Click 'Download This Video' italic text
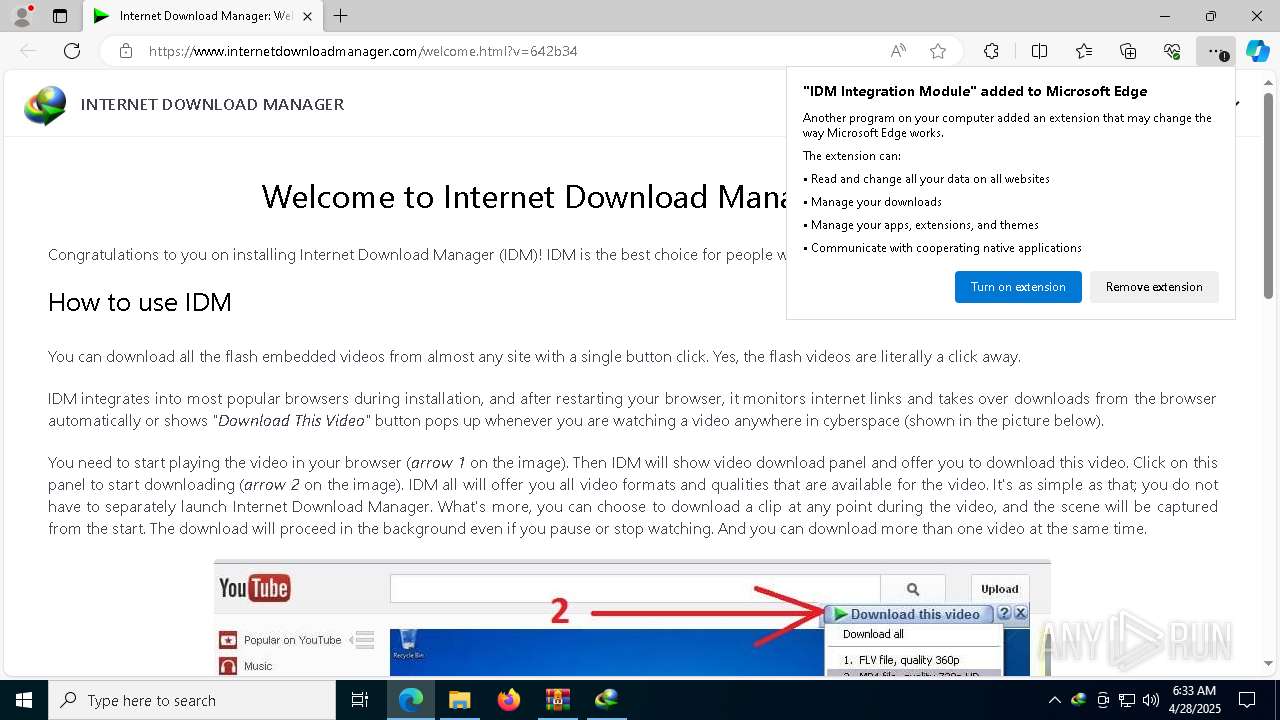 click(292, 420)
